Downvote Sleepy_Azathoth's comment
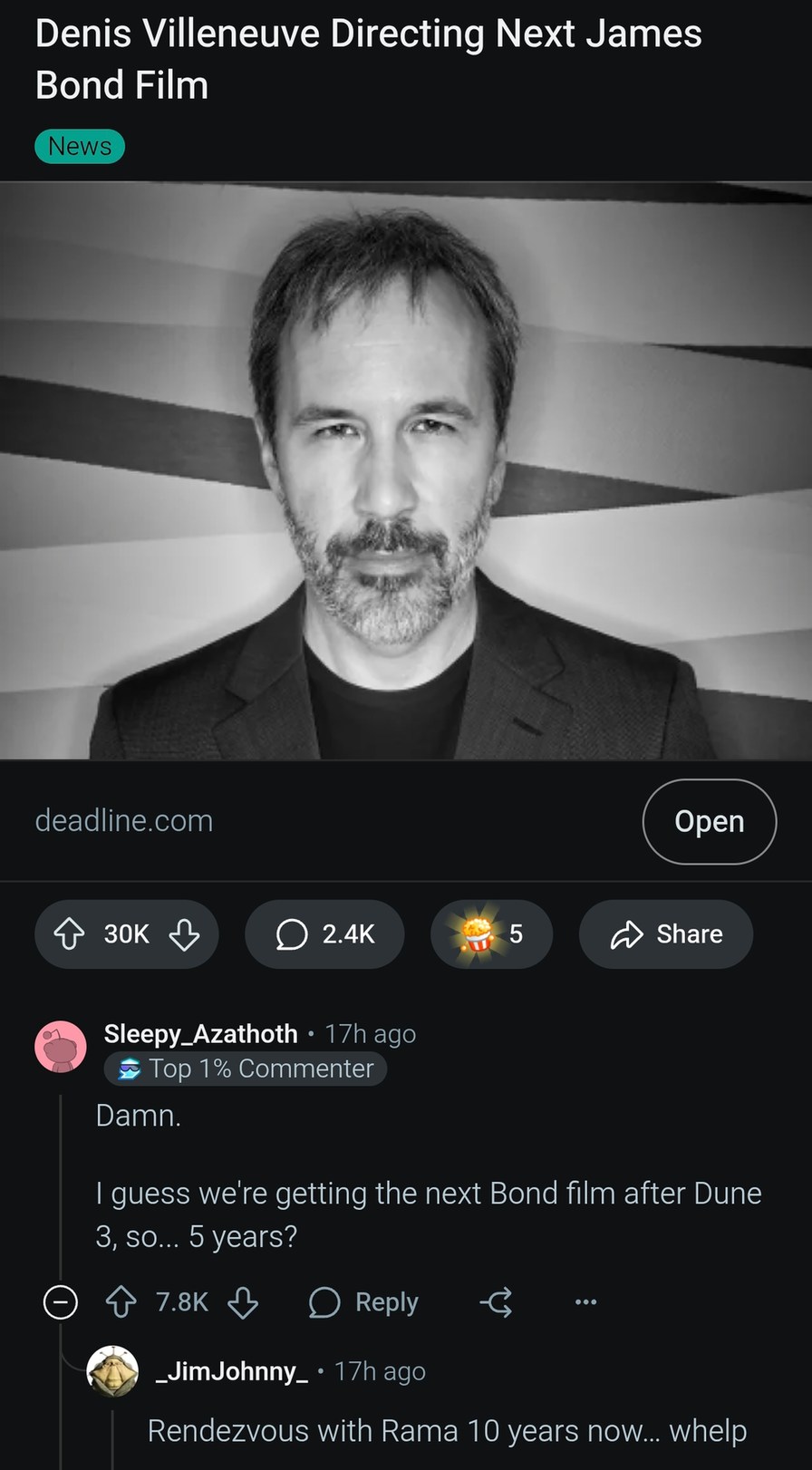Viewport: 812px width, 1470px height. click(243, 1302)
